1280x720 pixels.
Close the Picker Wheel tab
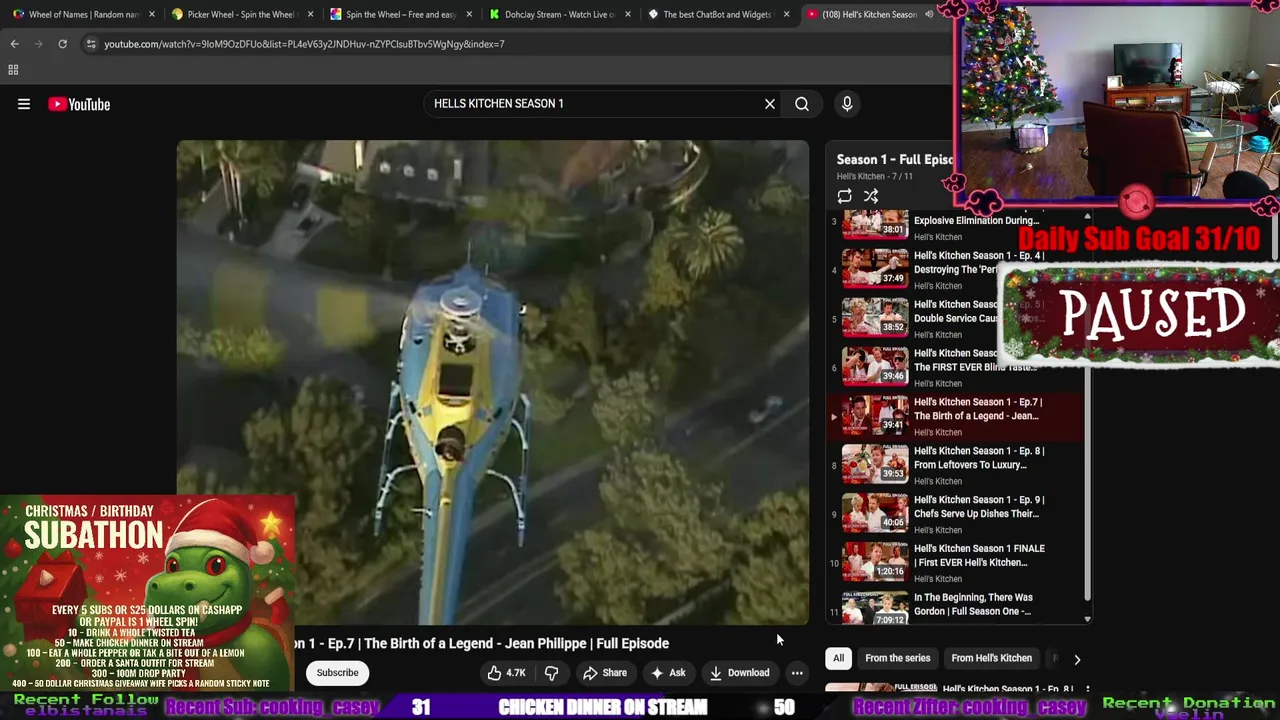[x=310, y=14]
